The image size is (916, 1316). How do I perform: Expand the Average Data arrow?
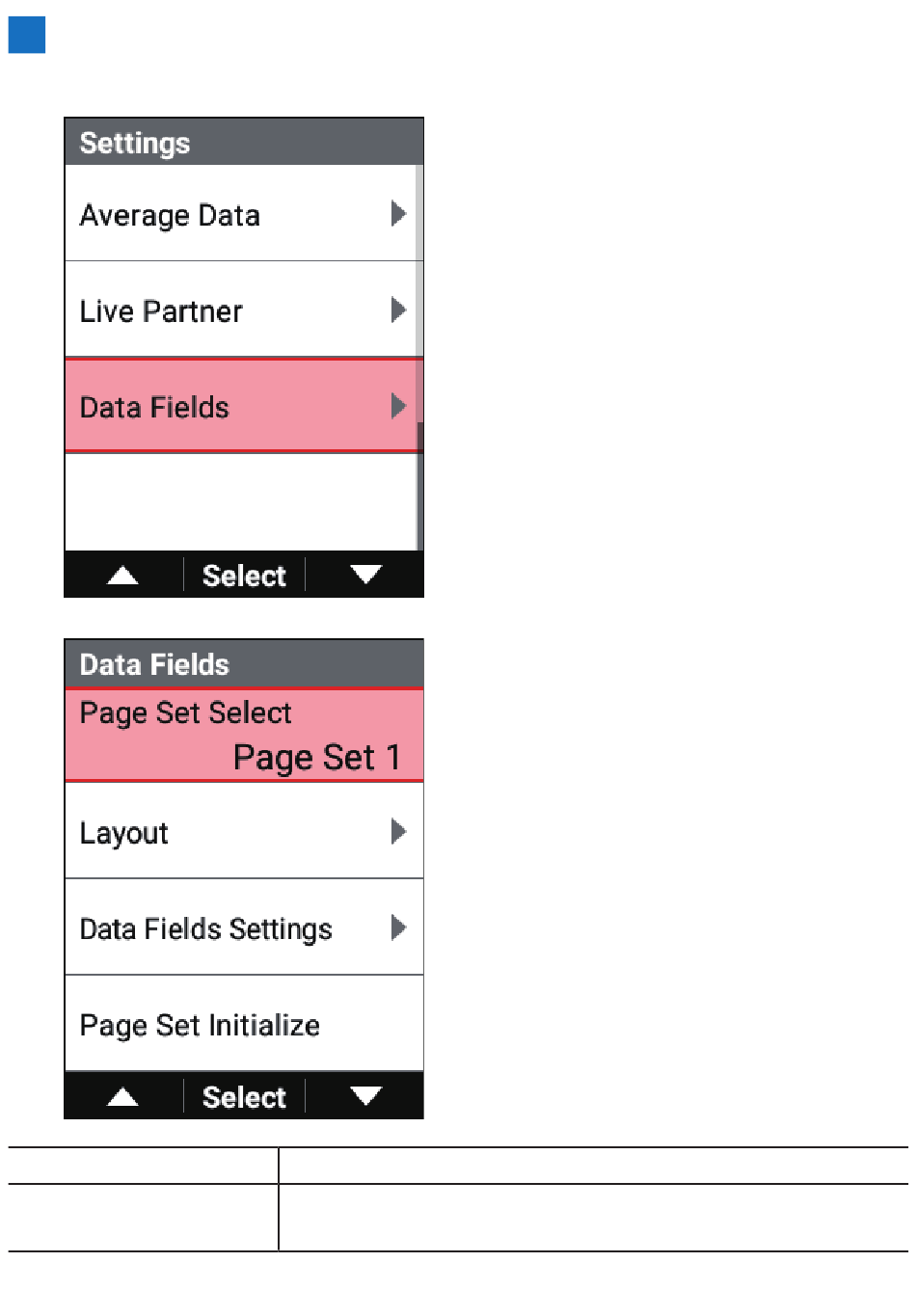pyautogui.click(x=398, y=213)
